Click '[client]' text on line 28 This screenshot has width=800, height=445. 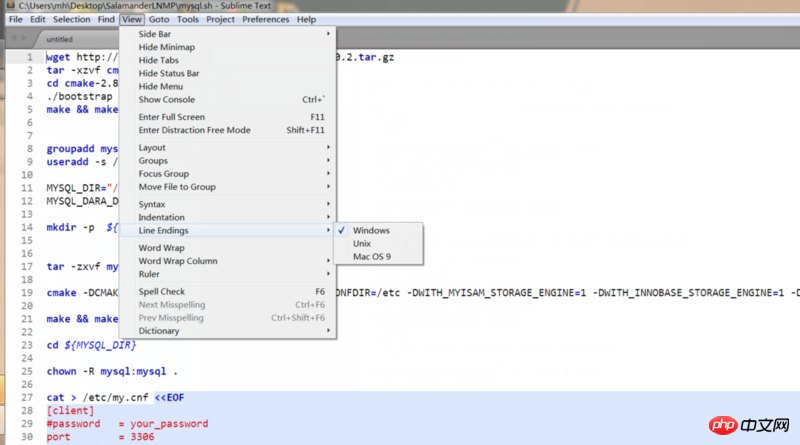(70, 411)
